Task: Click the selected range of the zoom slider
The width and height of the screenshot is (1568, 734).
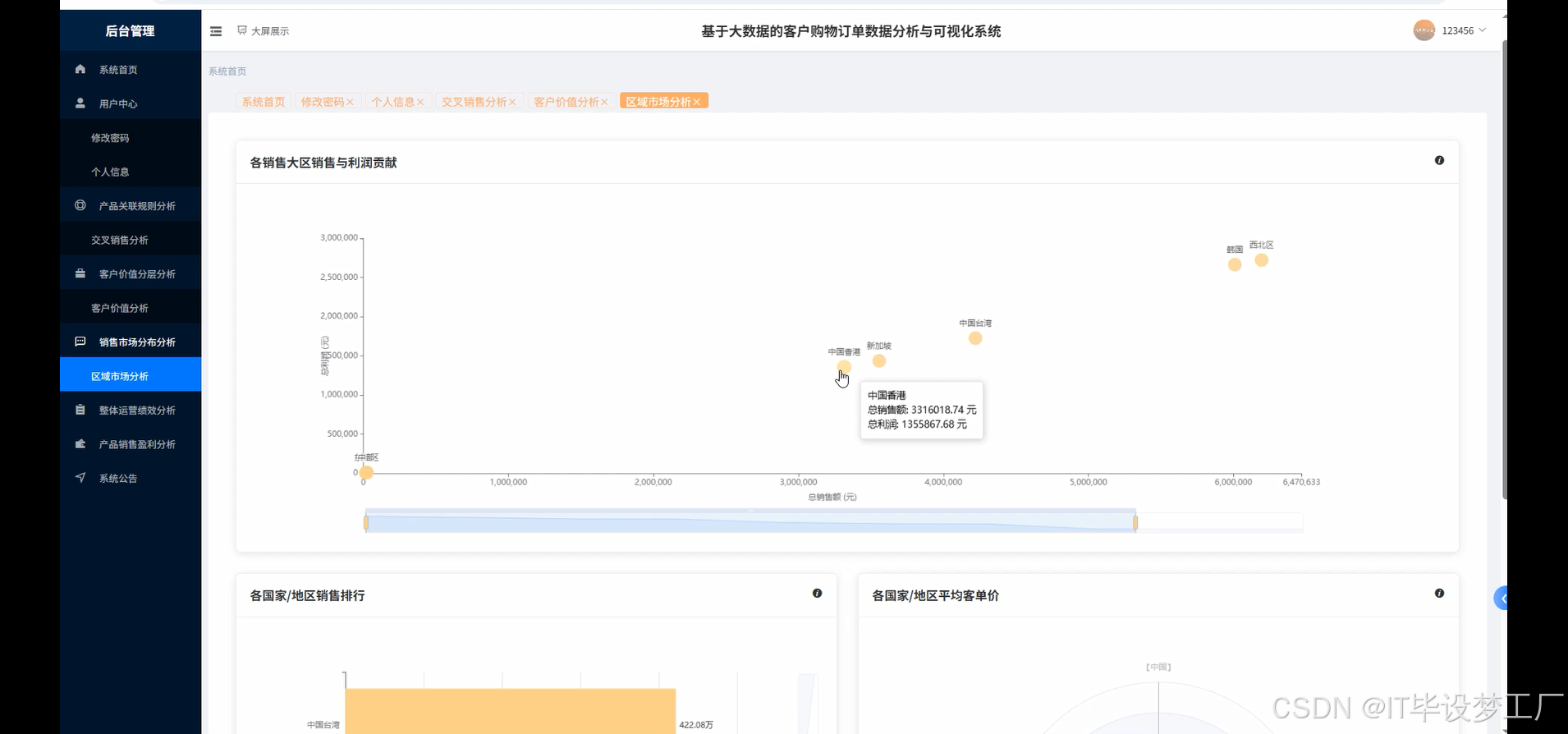Action: (750, 522)
